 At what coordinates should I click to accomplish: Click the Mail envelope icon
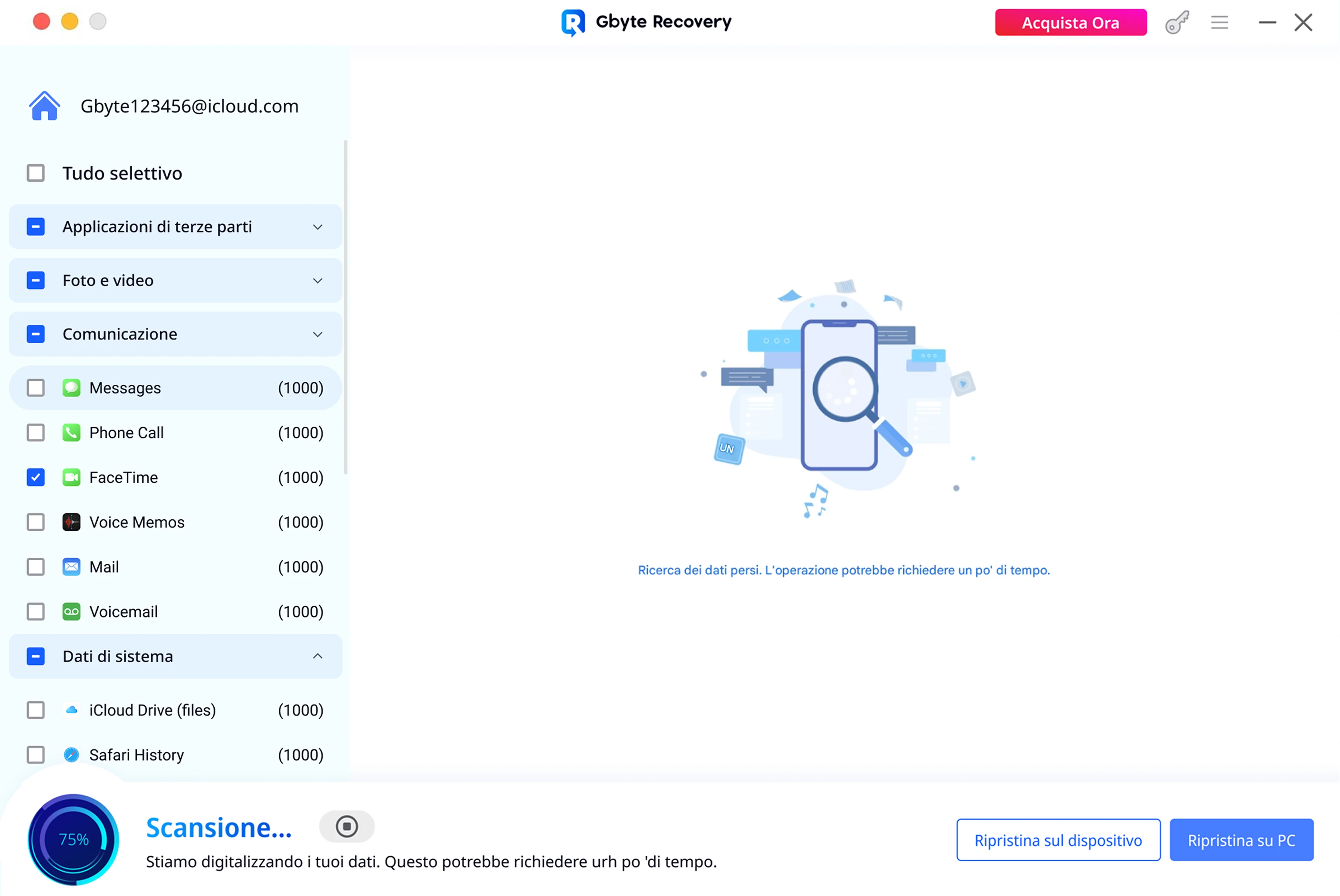tap(72, 567)
